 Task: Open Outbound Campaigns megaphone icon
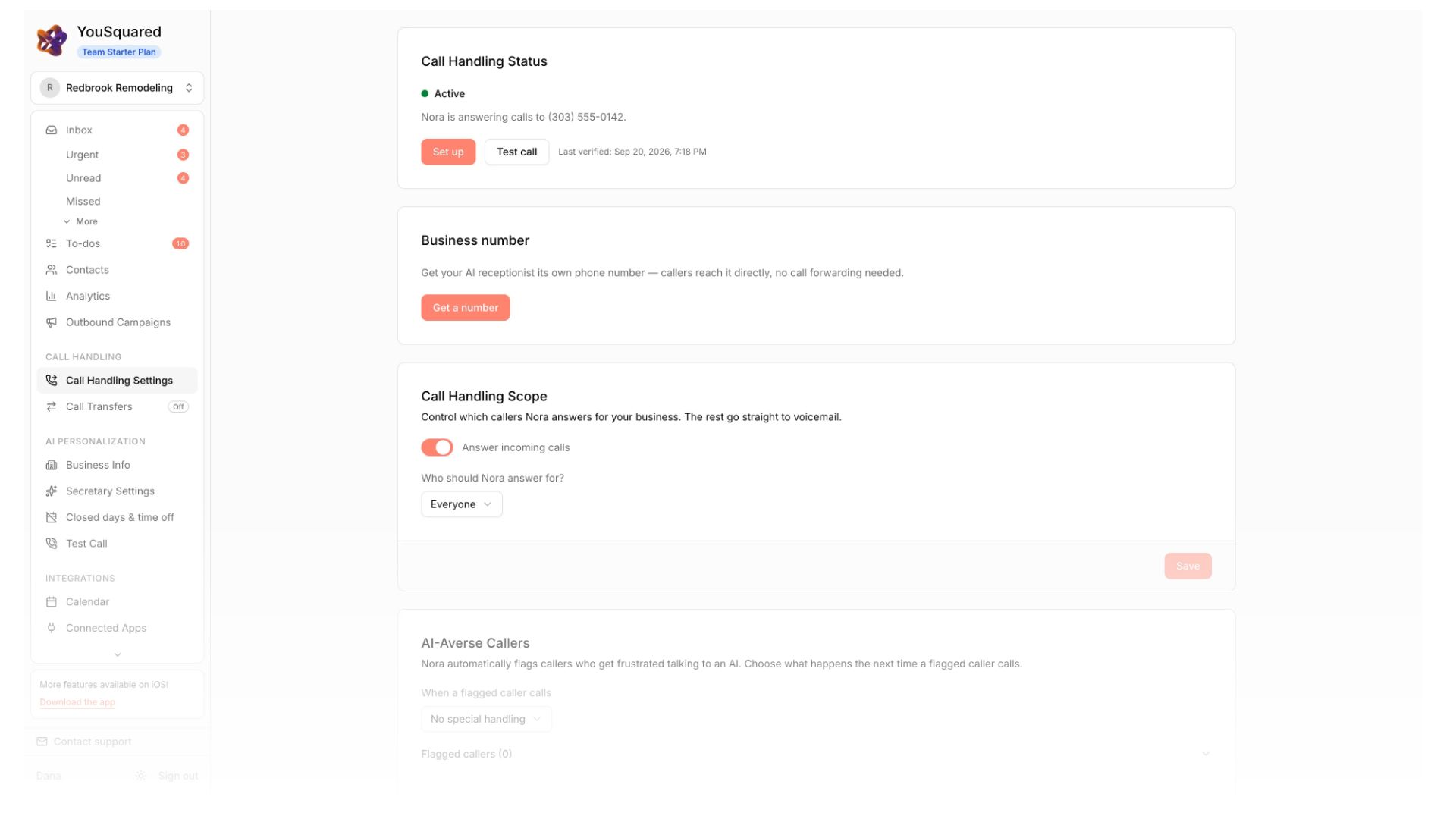(52, 322)
